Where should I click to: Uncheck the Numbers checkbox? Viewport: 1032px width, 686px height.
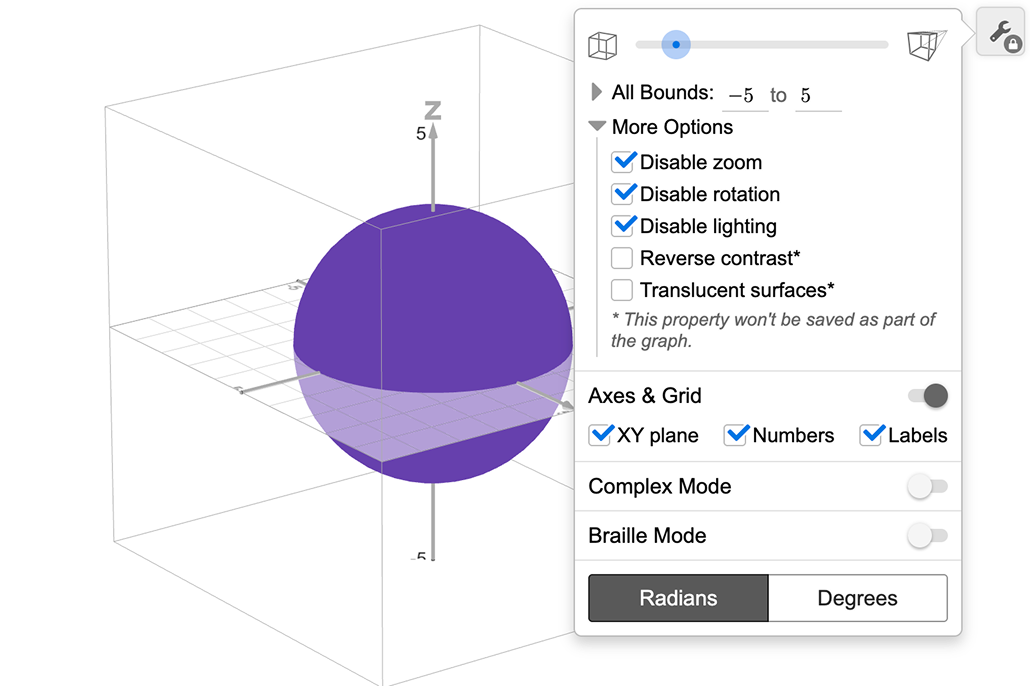click(737, 435)
